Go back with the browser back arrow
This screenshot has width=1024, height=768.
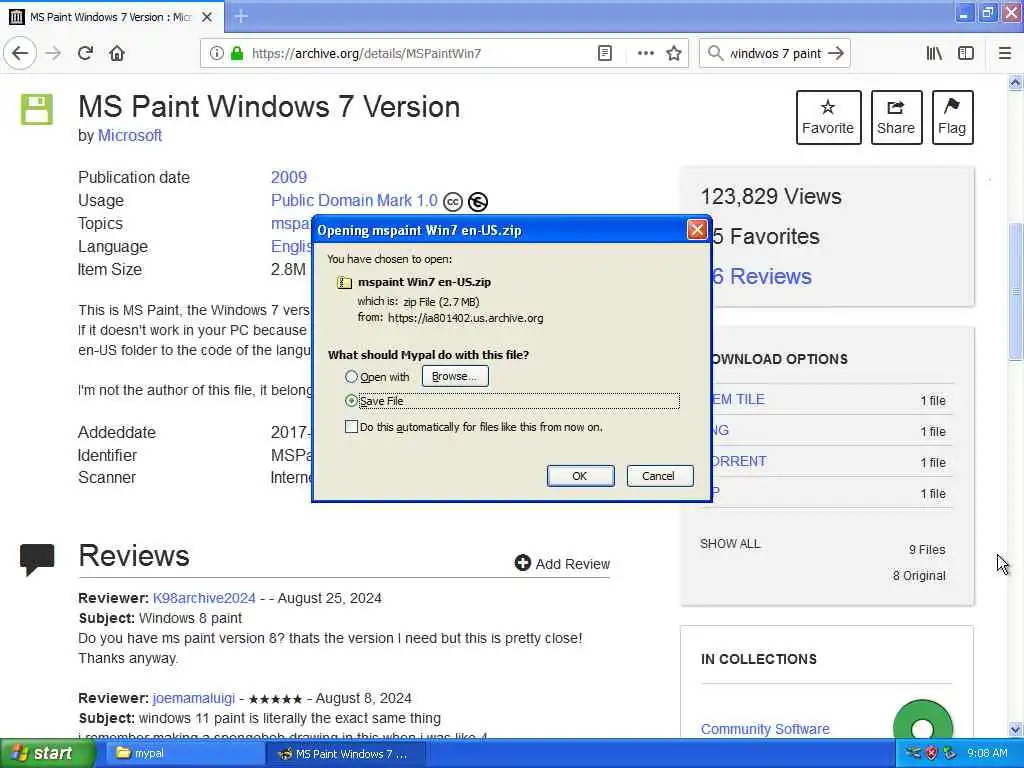click(x=20, y=54)
